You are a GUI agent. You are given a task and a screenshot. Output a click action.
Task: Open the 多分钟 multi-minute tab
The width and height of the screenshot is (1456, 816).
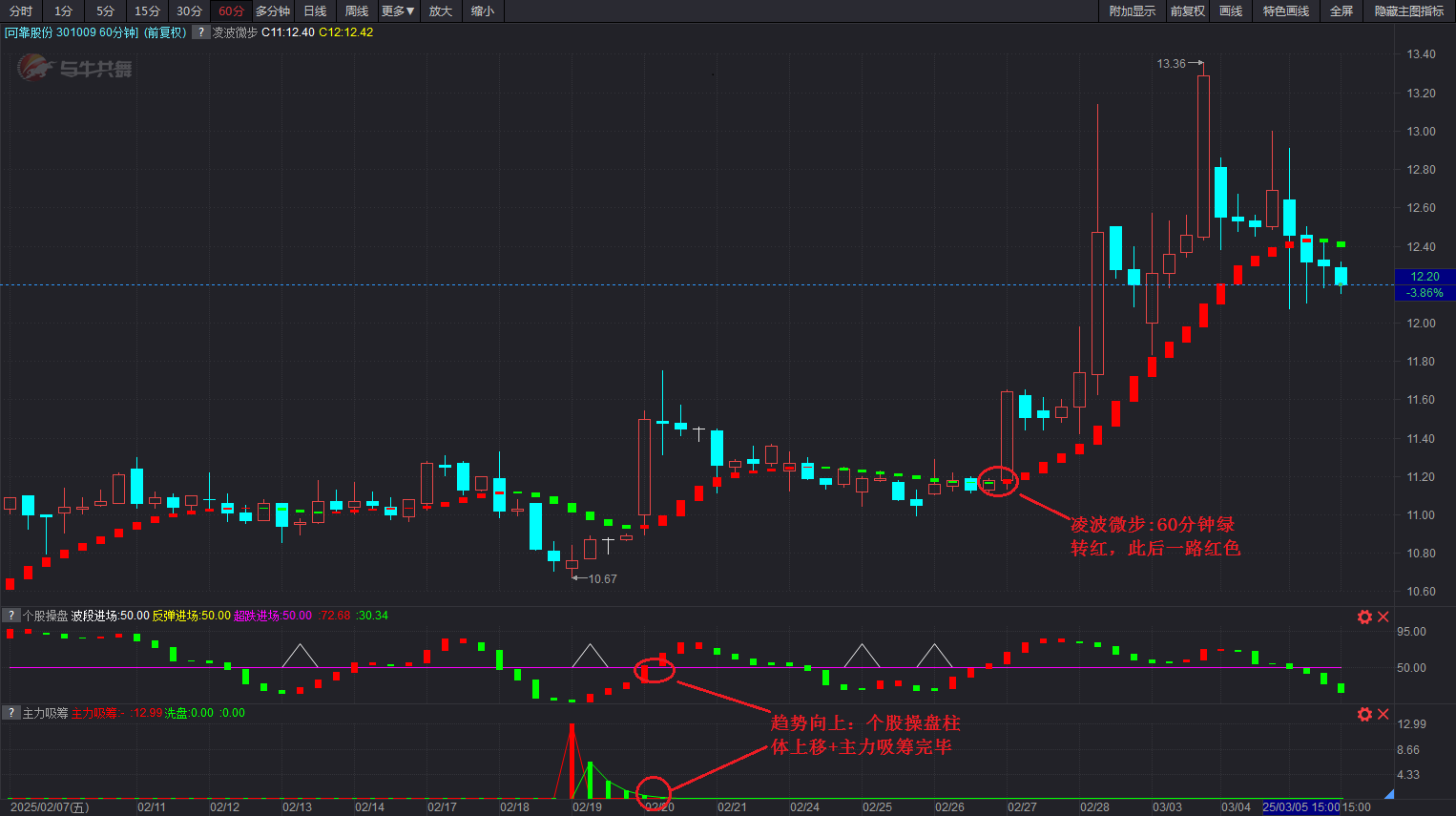pyautogui.click(x=273, y=11)
